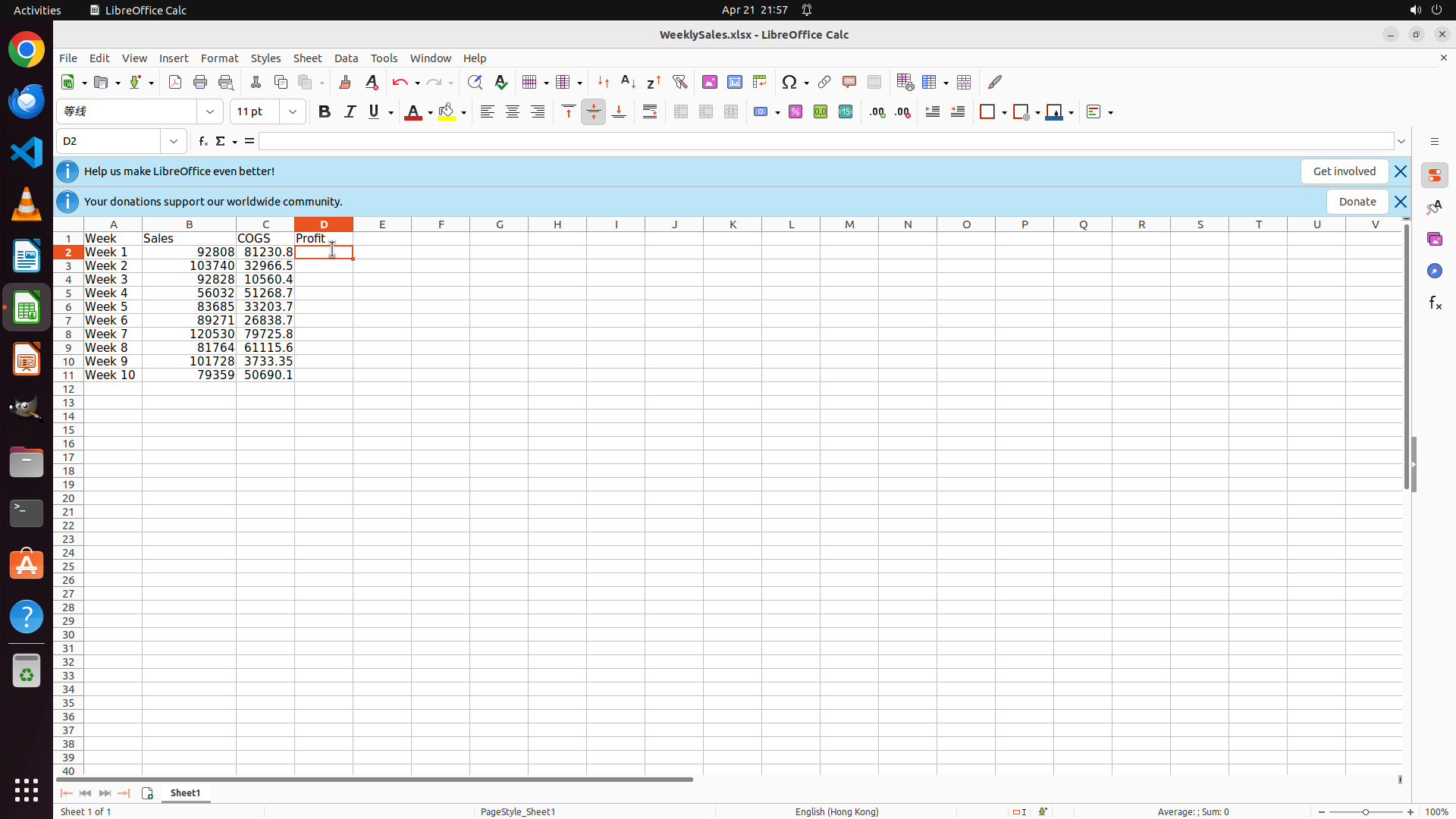Click Format as Percent icon

click(x=795, y=111)
